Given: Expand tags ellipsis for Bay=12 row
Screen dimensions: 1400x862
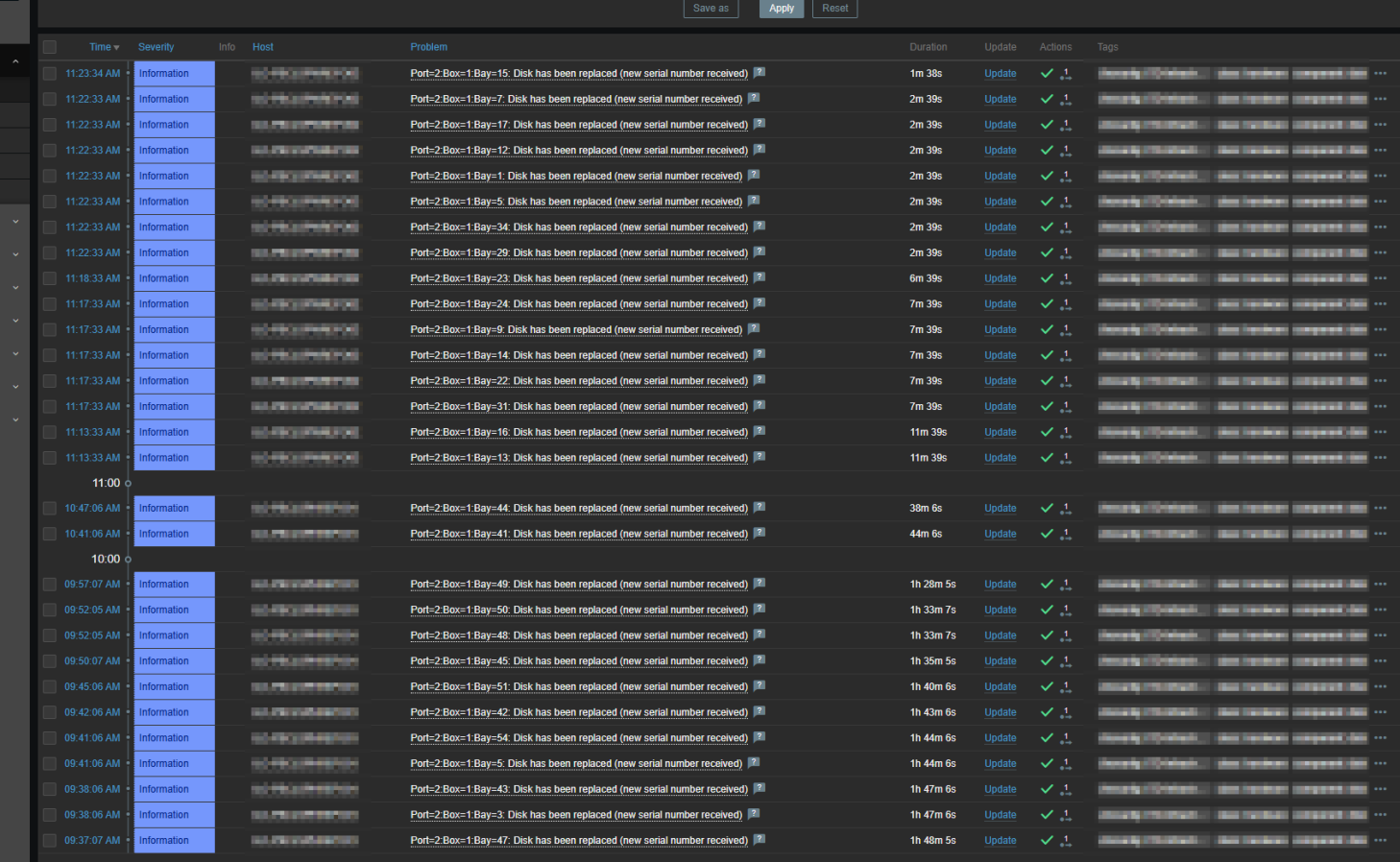Looking at the screenshot, I should click(1380, 150).
